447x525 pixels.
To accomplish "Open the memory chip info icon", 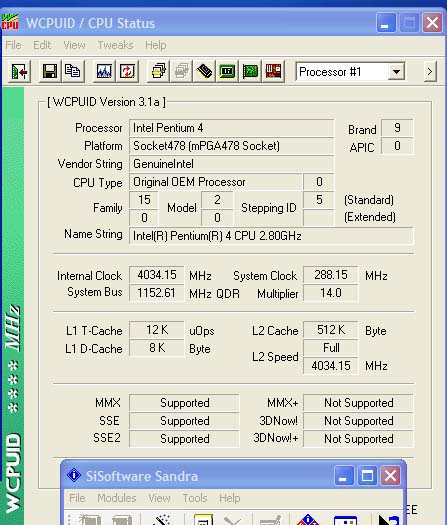I will [204, 71].
